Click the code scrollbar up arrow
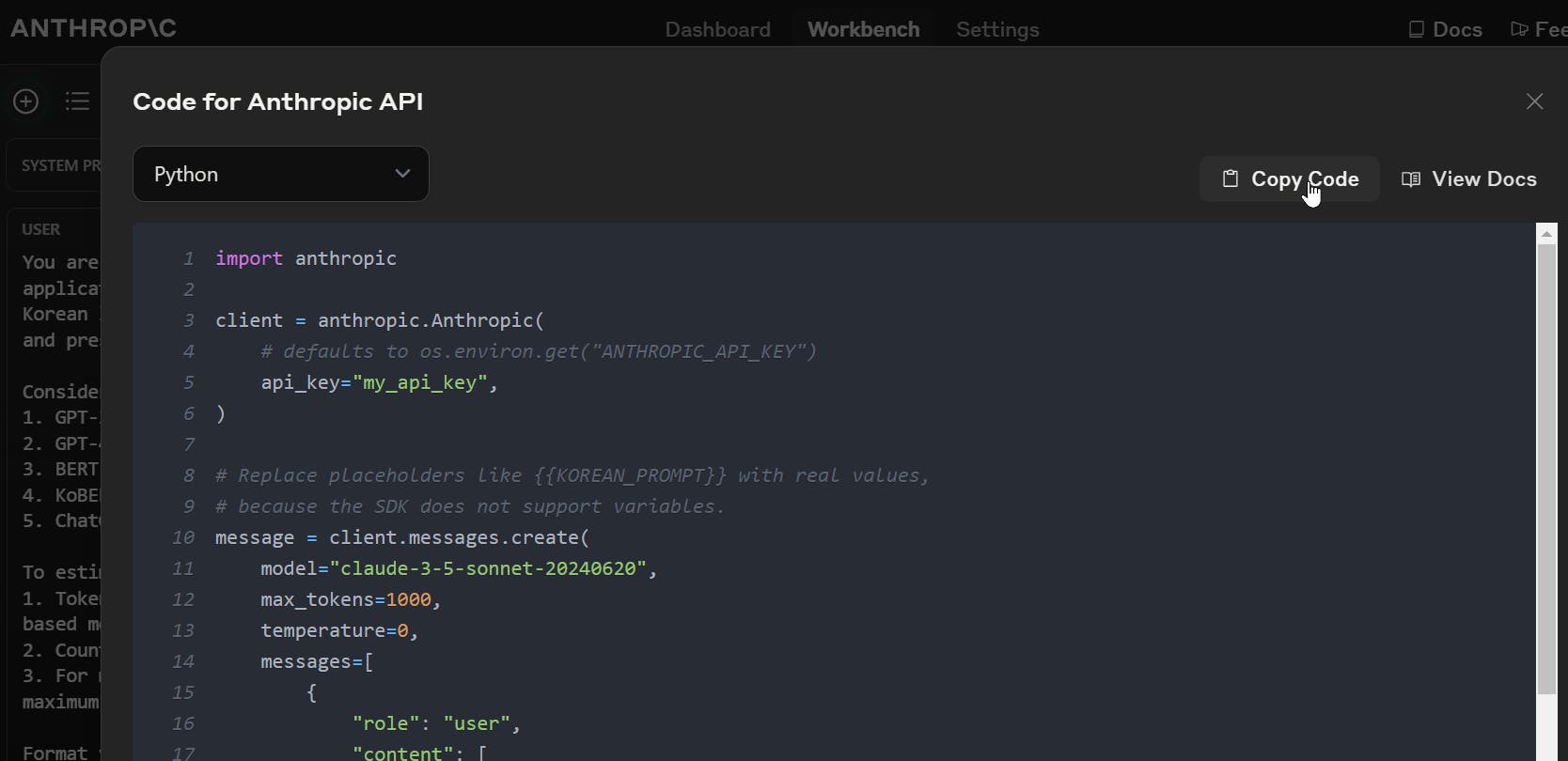The width and height of the screenshot is (1568, 761). tap(1546, 235)
